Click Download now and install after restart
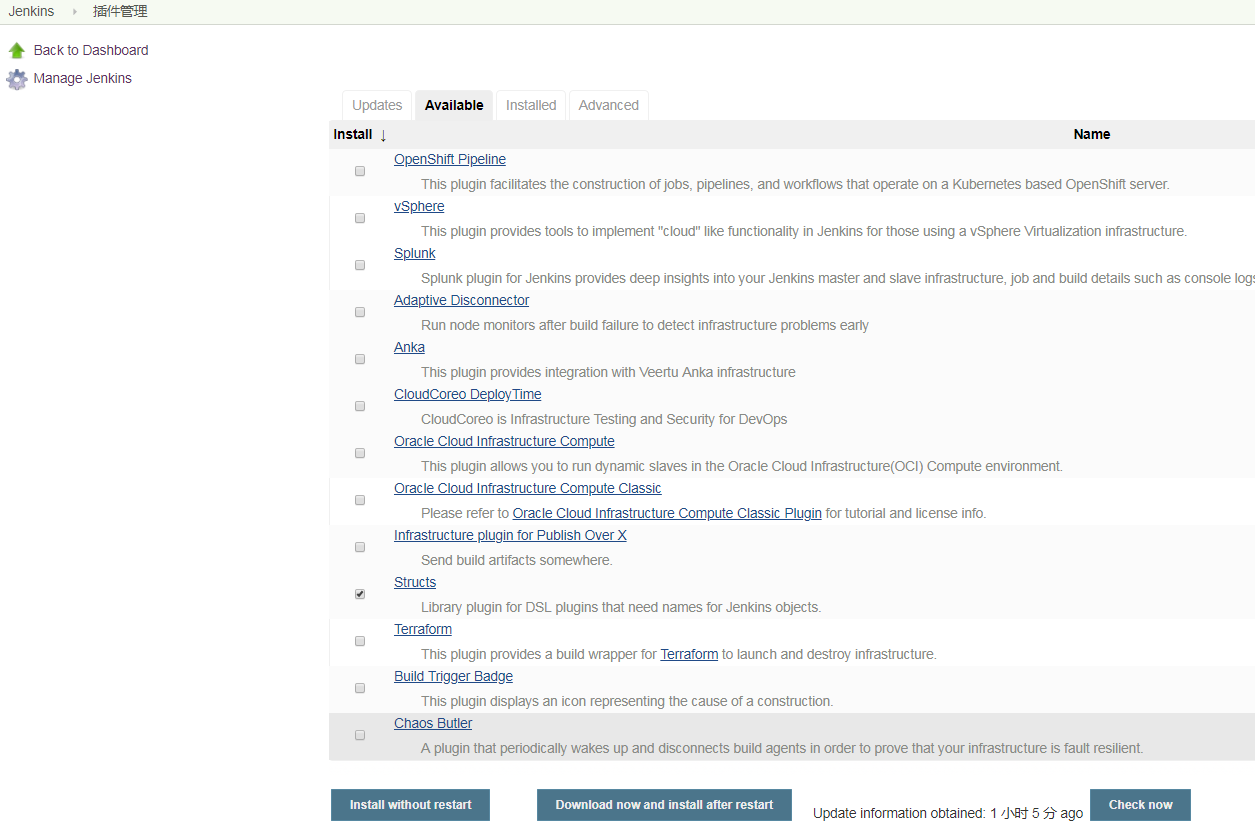1255x837 pixels. coord(664,804)
